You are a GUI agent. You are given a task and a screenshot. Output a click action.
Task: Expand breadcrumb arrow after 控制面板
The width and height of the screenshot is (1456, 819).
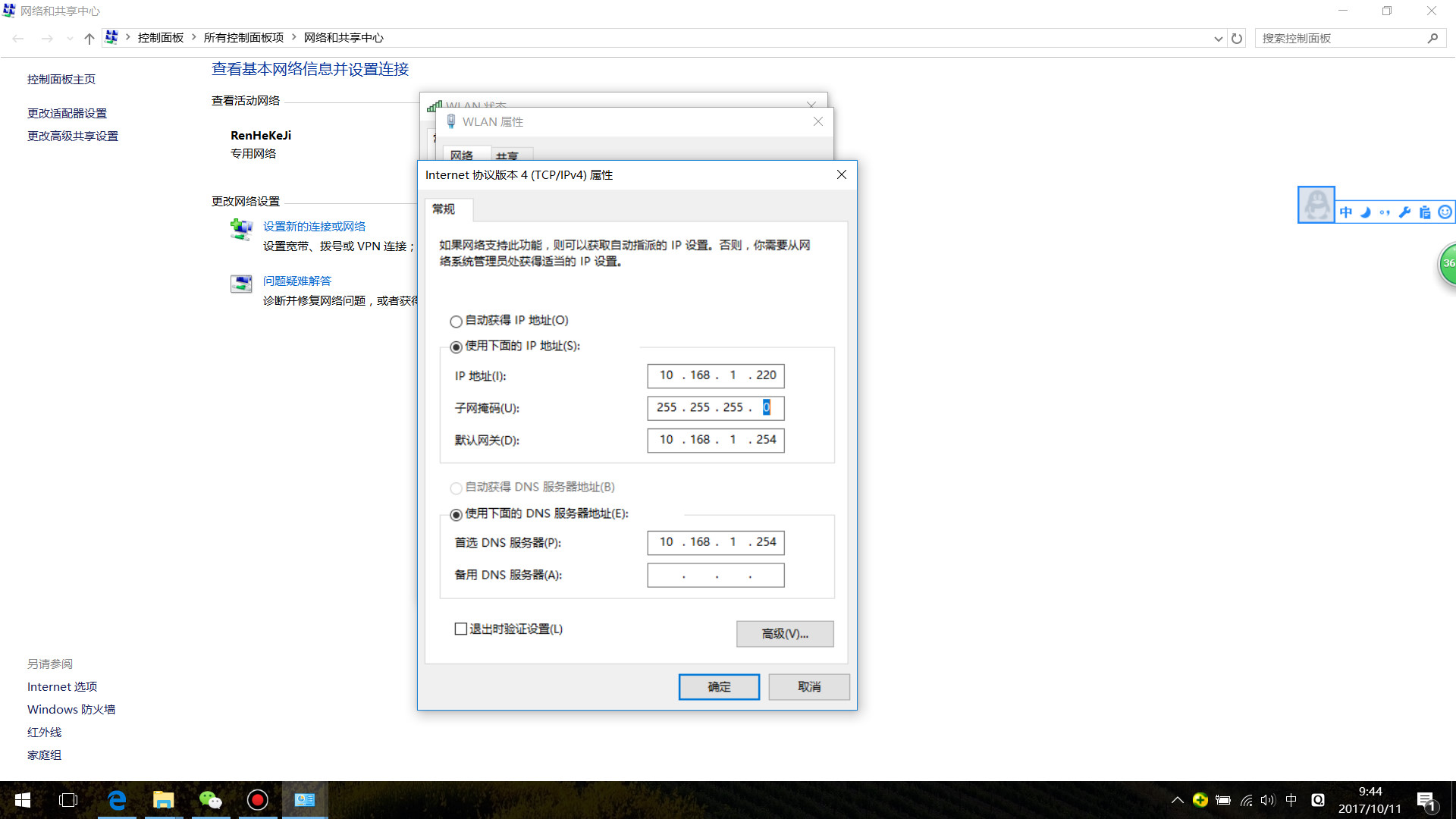click(194, 37)
